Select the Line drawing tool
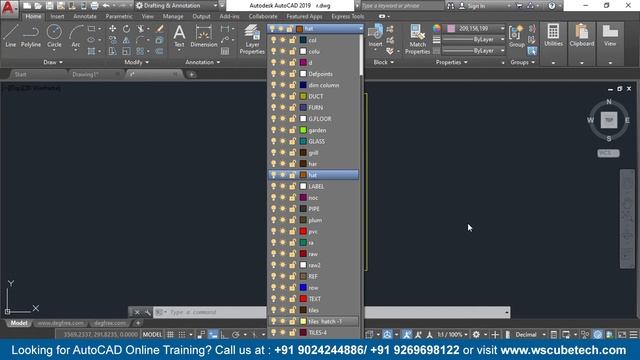 pyautogui.click(x=11, y=36)
